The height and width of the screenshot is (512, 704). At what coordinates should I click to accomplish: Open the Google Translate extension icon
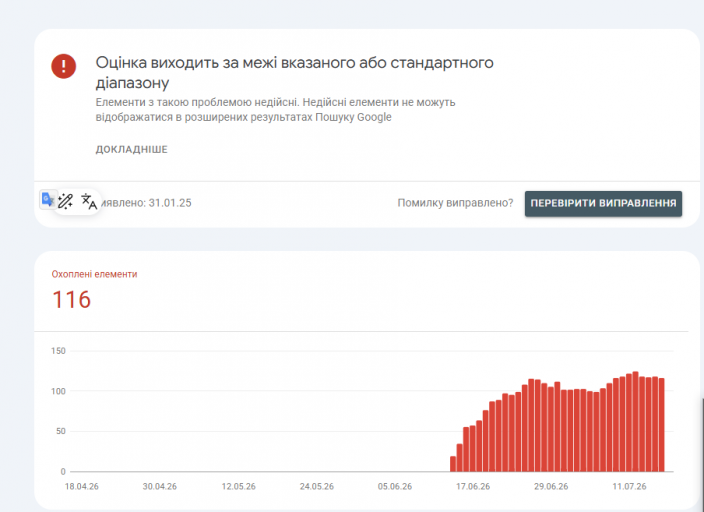click(48, 199)
